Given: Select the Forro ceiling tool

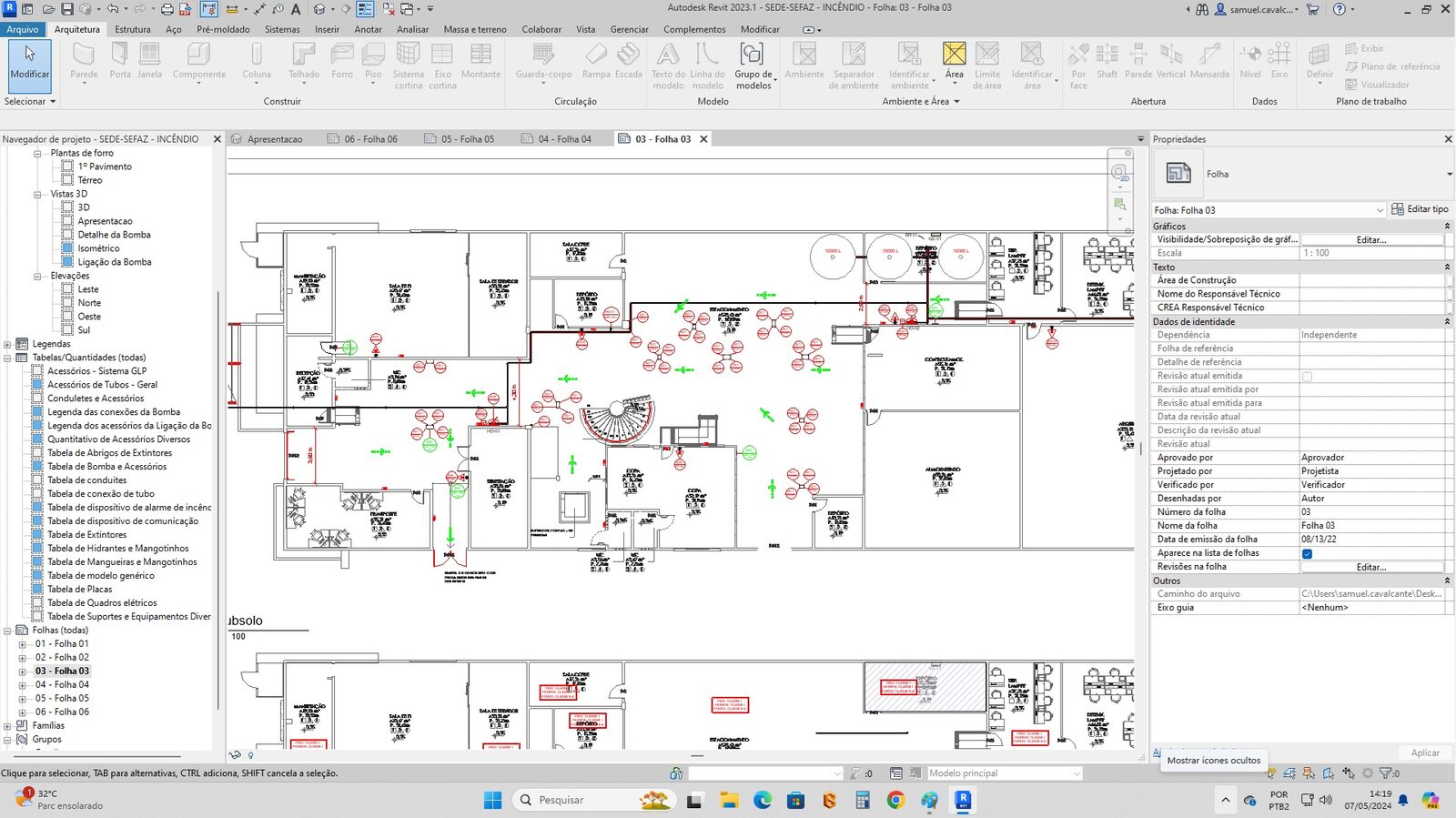Looking at the screenshot, I should (342, 62).
